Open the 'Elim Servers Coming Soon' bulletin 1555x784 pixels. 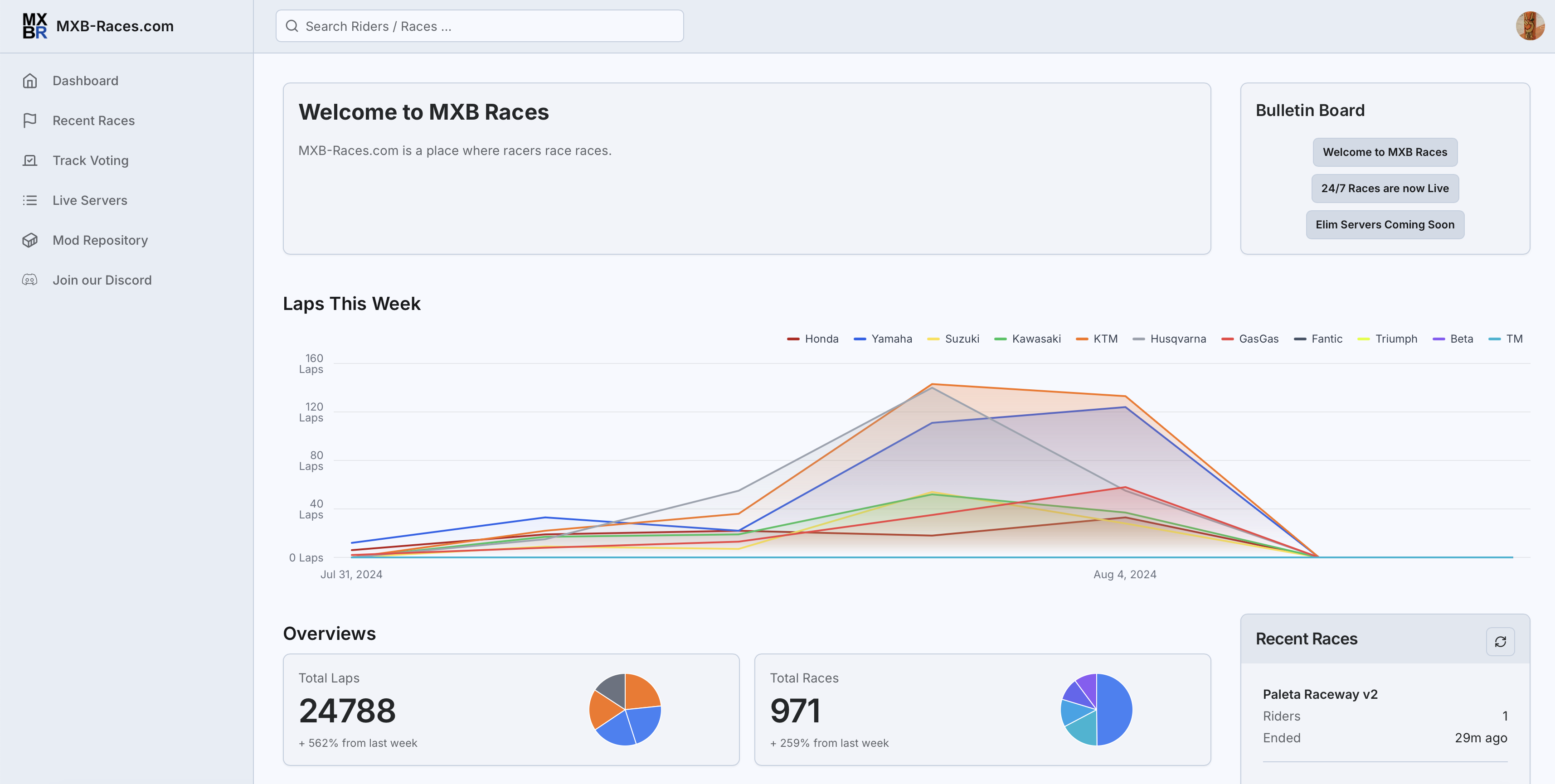pyautogui.click(x=1385, y=224)
